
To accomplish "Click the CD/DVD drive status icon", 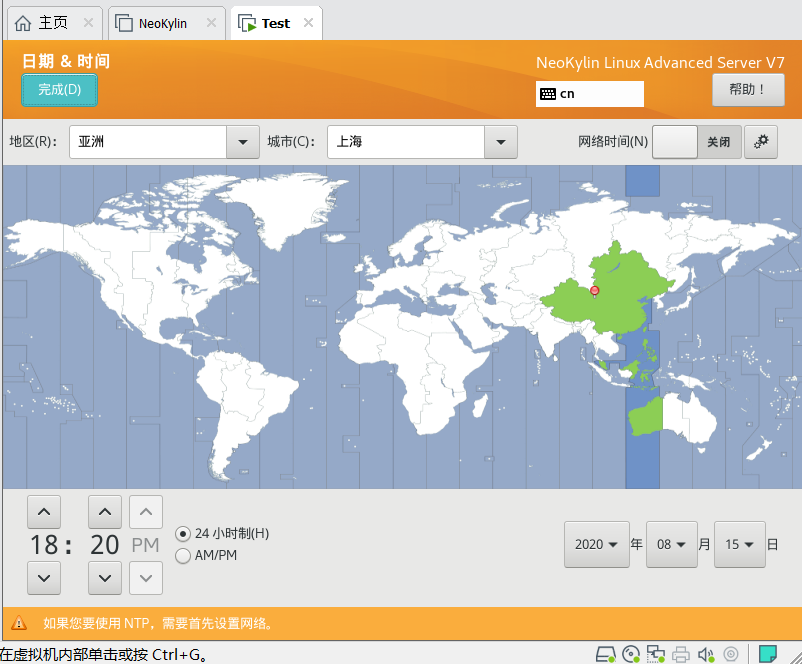I will (631, 654).
